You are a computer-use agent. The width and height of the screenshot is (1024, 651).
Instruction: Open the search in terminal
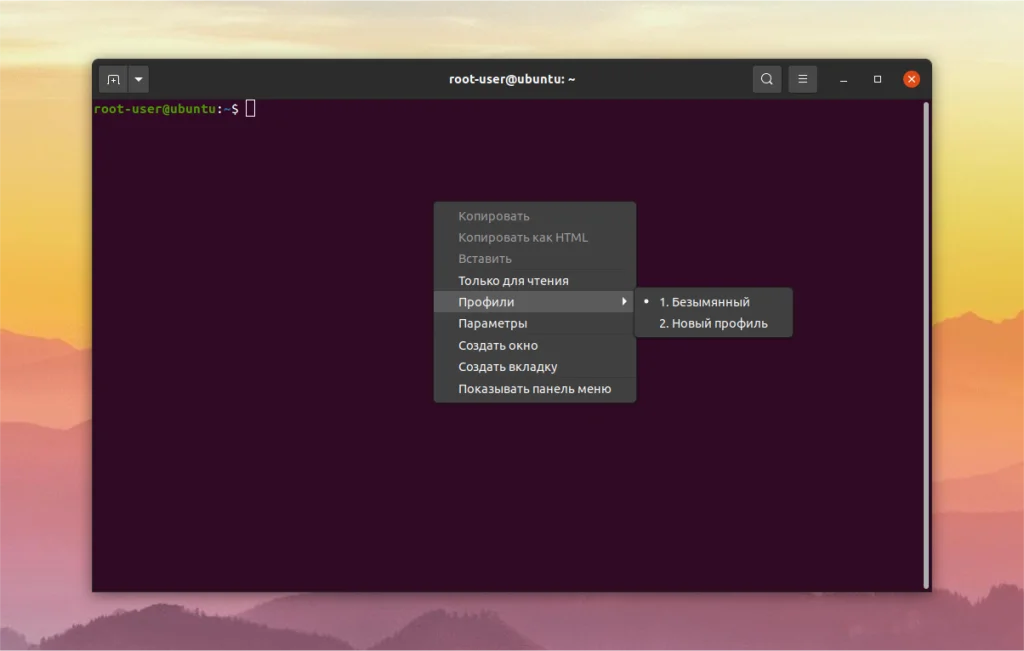pyautogui.click(x=766, y=78)
